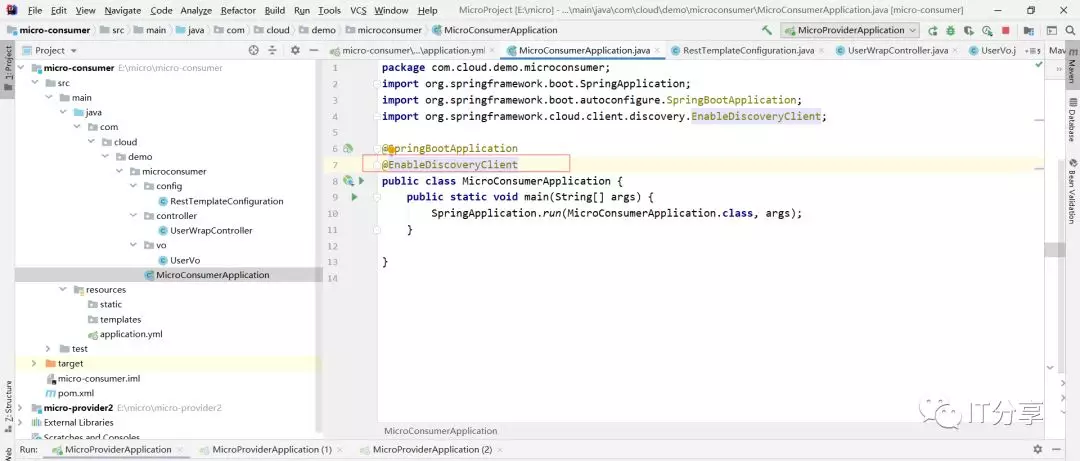The height and width of the screenshot is (461, 1080).
Task: Start debugging with the bug icon
Action: pos(951,30)
